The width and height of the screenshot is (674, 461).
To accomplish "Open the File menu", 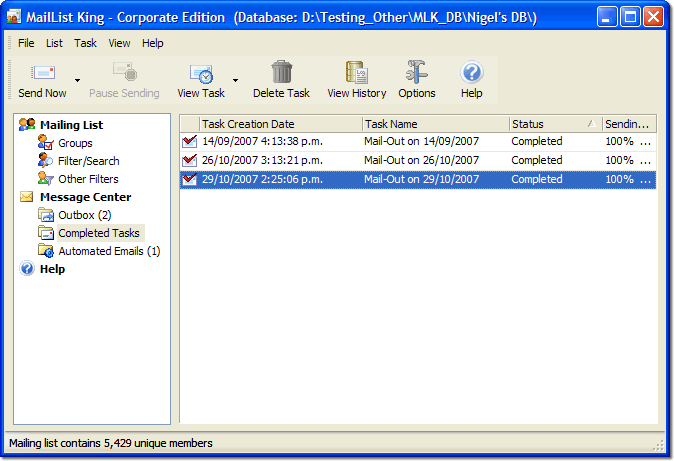I will (26, 43).
